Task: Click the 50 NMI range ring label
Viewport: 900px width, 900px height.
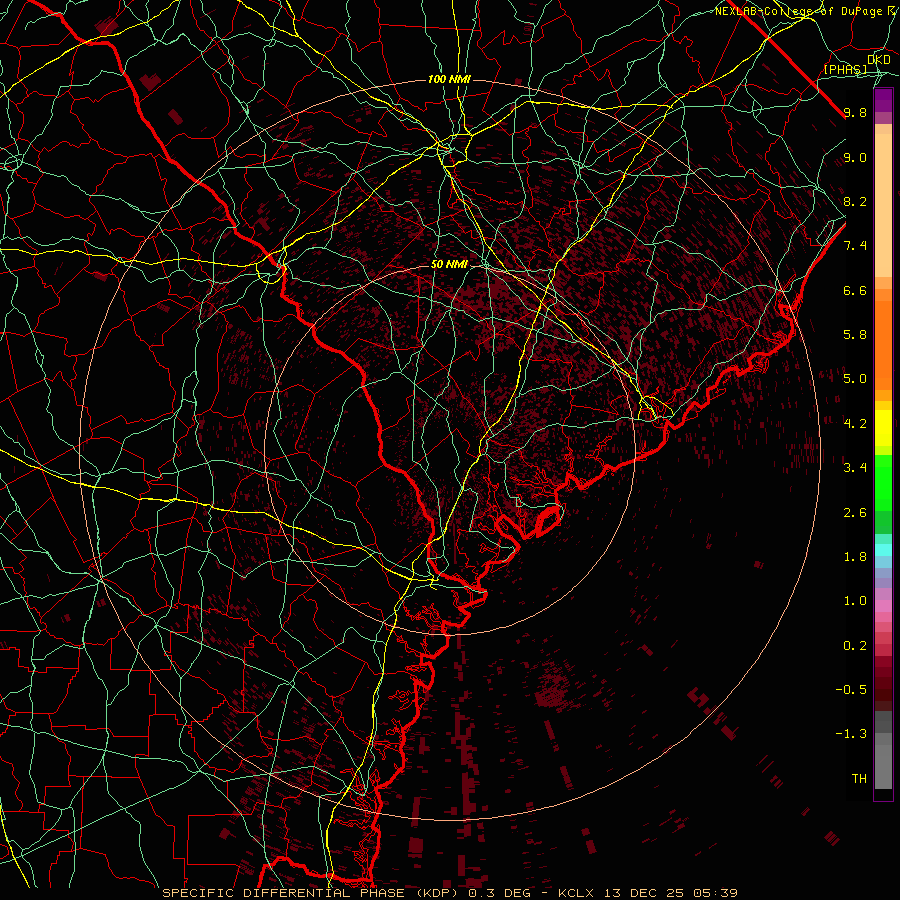Action: 449,265
